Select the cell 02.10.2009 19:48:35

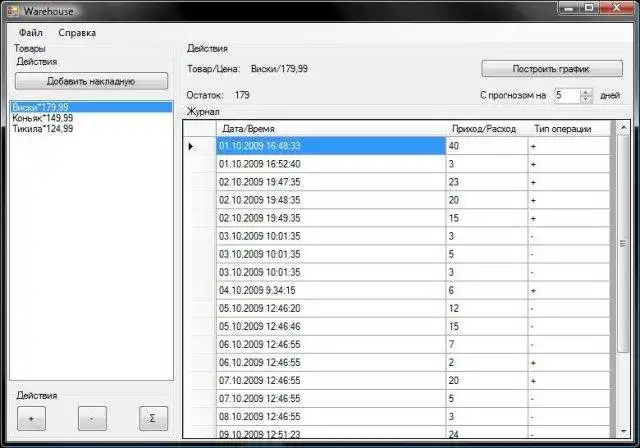pos(331,200)
